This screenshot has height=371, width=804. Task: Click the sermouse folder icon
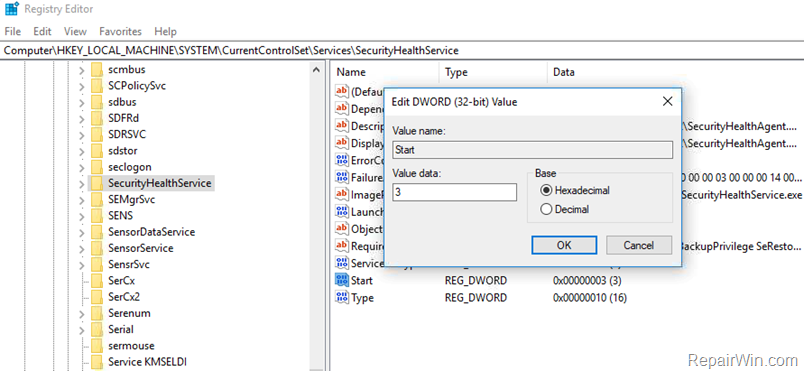coord(97,346)
